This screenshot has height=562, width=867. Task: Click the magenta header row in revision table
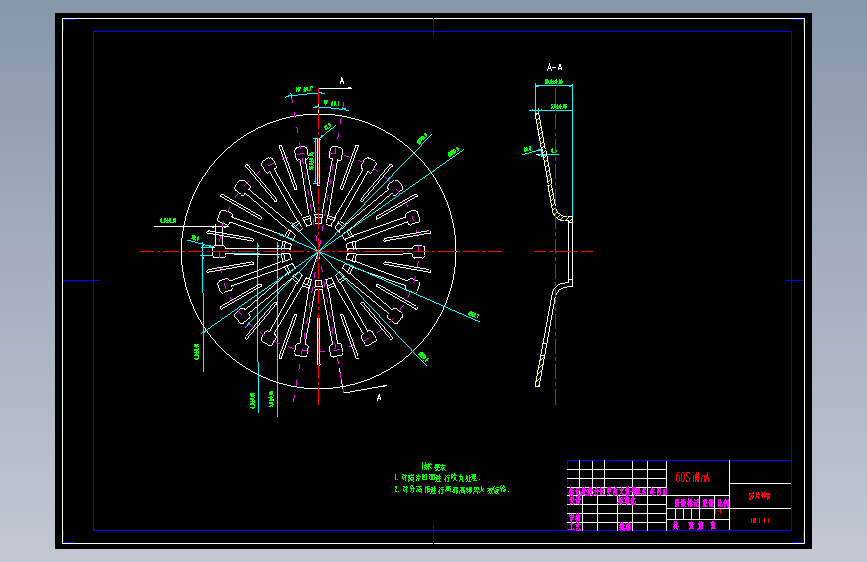coord(617,491)
